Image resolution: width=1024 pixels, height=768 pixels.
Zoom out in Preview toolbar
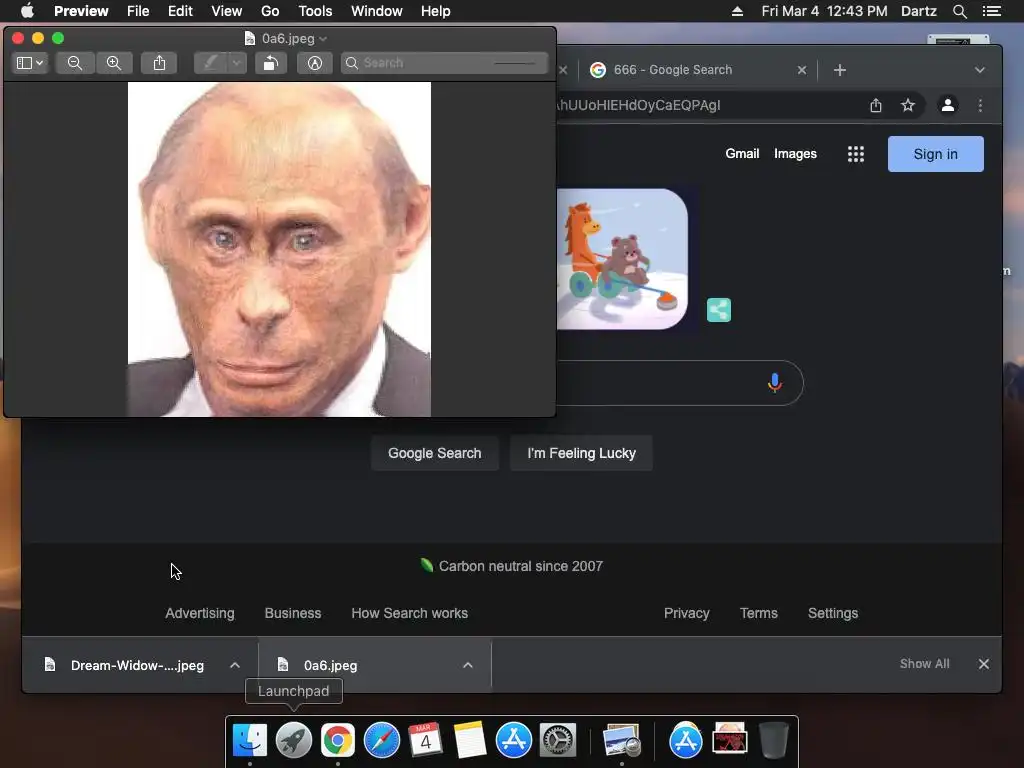click(74, 63)
